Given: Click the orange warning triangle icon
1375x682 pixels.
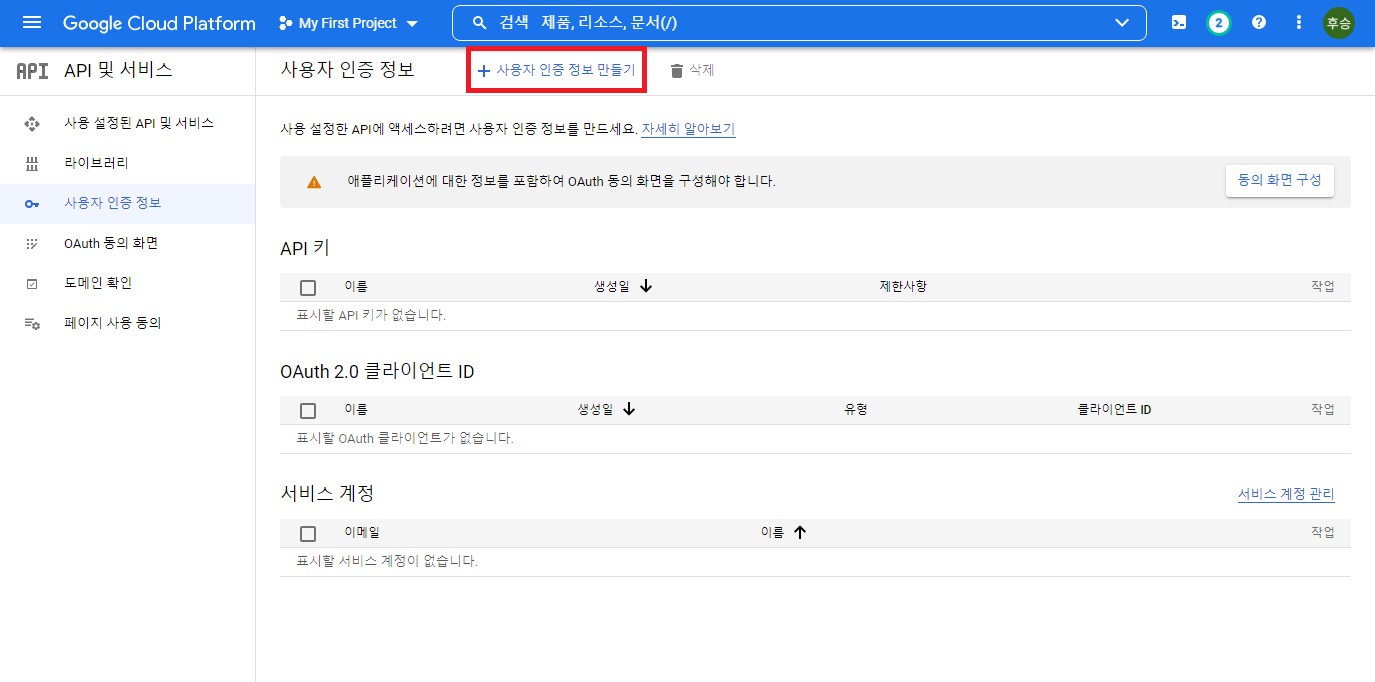Looking at the screenshot, I should click(314, 182).
